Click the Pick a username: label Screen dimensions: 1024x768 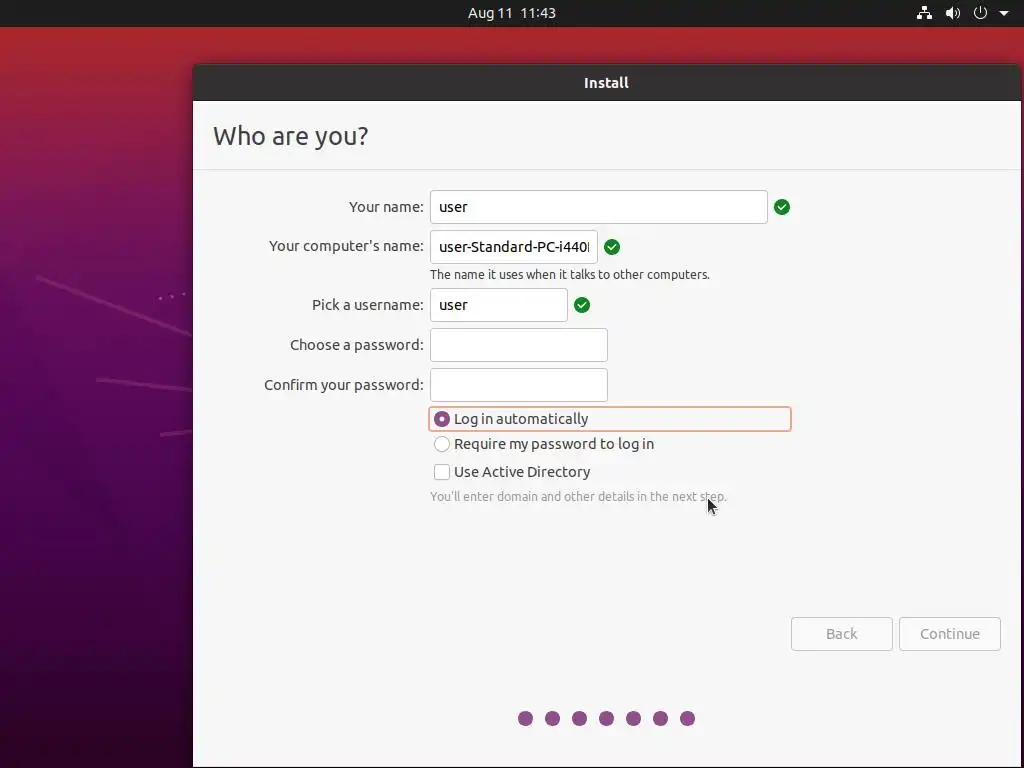click(x=368, y=305)
